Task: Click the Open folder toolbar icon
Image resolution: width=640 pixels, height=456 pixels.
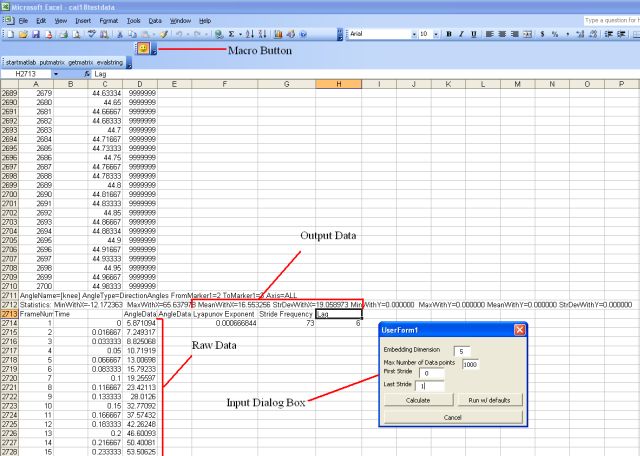Action: 21,34
